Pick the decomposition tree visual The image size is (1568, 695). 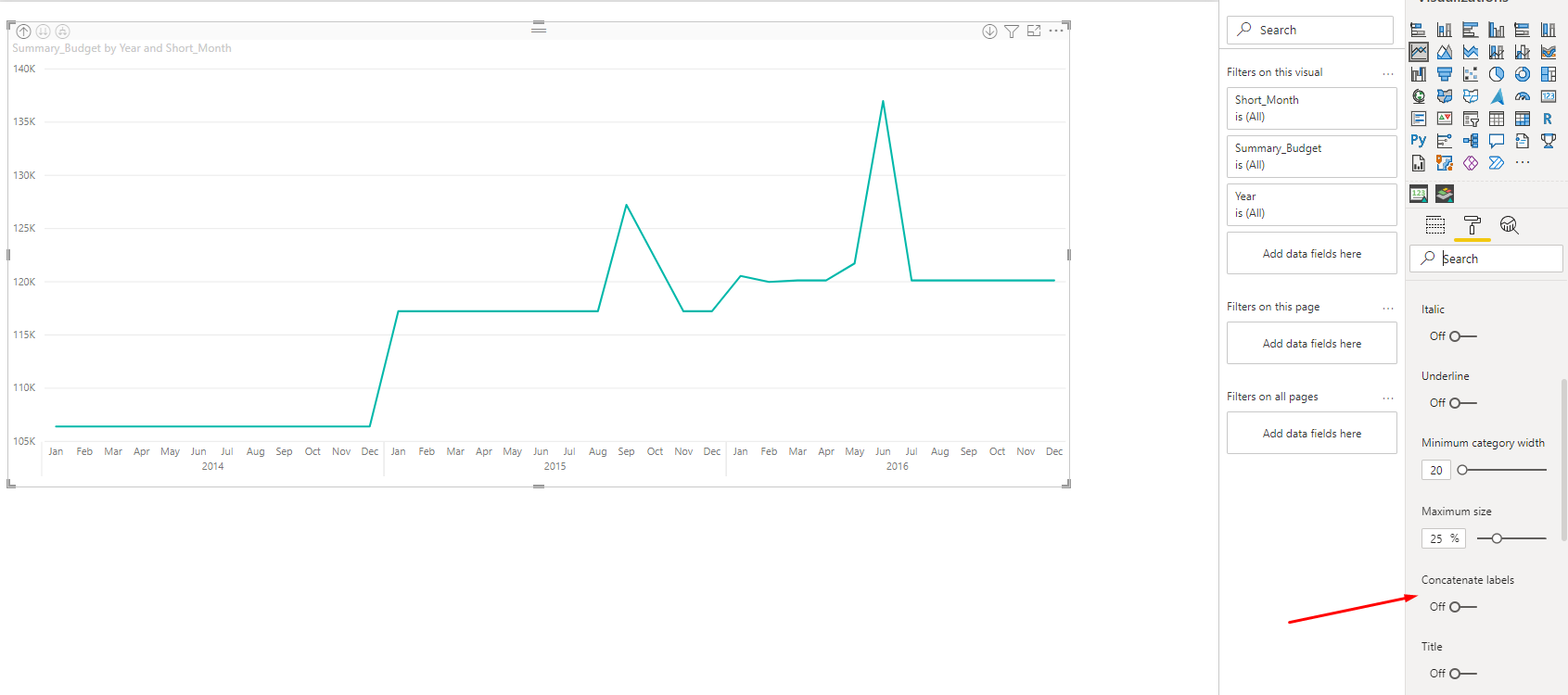(x=1471, y=141)
